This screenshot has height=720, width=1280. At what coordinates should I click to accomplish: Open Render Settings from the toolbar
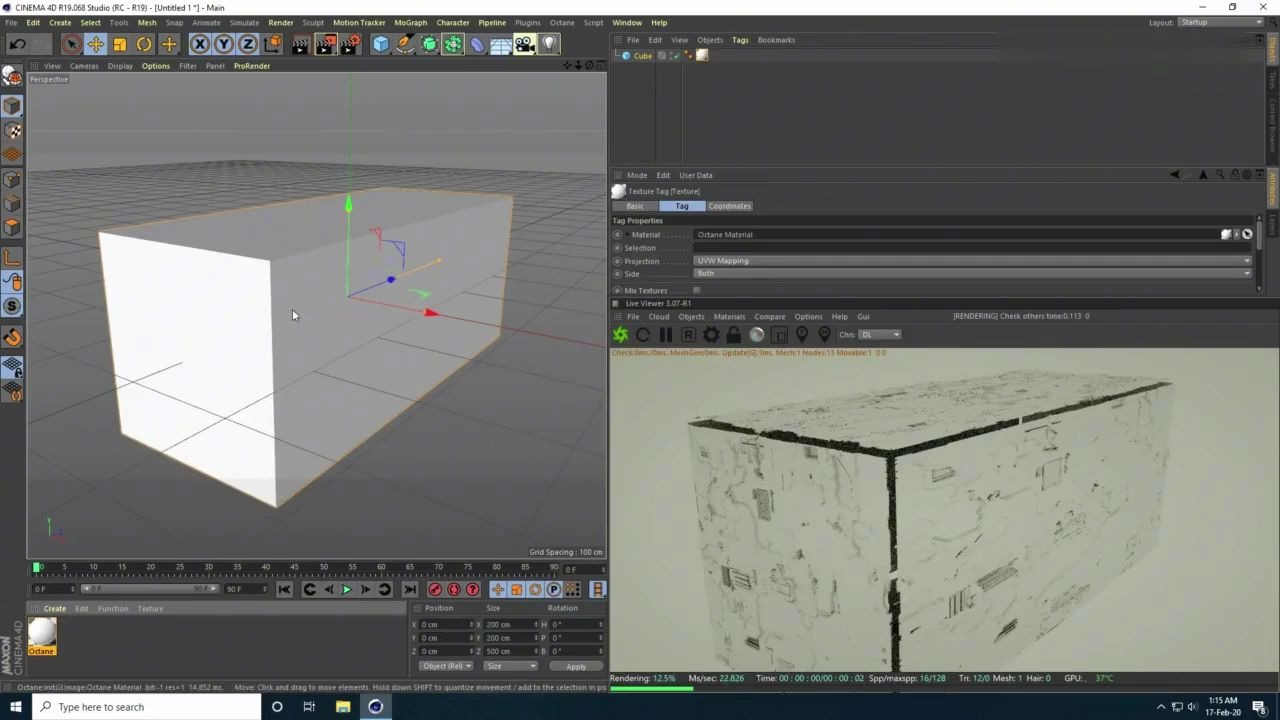351,43
